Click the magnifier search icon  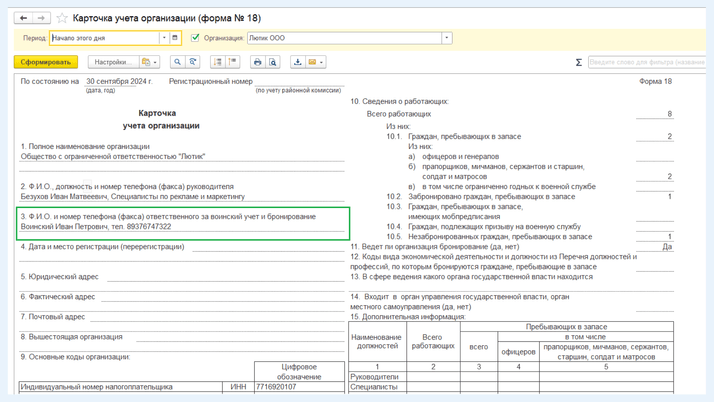click(177, 62)
